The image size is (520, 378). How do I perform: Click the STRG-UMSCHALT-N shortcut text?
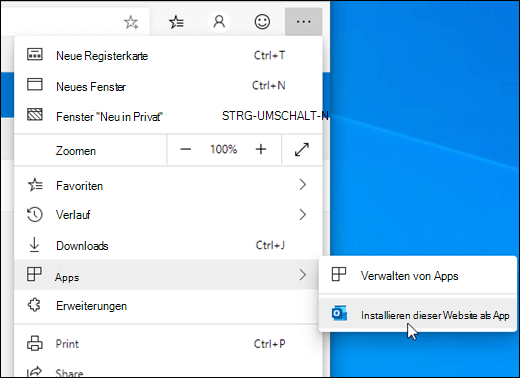click(x=275, y=116)
